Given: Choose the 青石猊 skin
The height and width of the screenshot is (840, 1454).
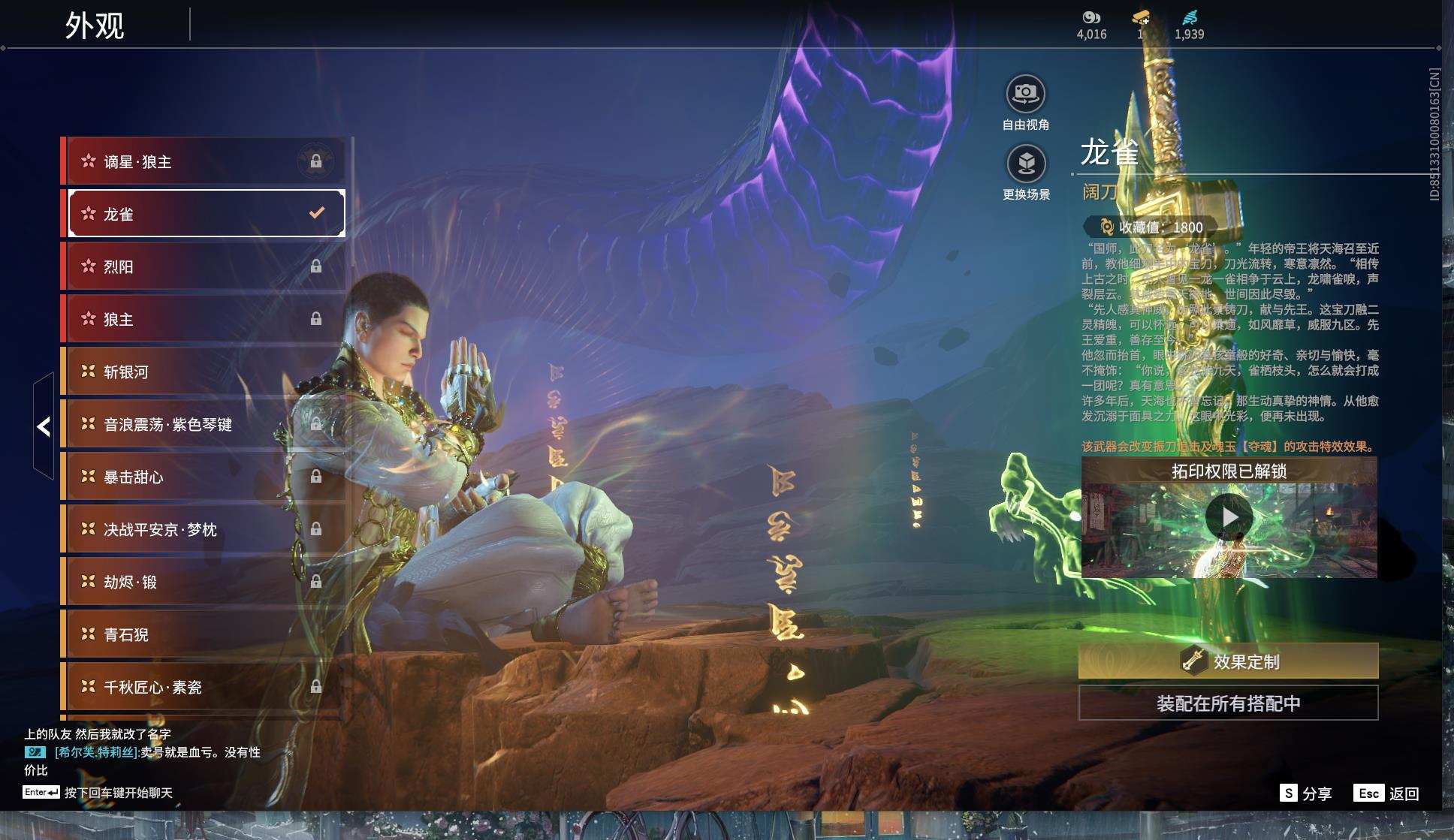Looking at the screenshot, I should pos(203,634).
